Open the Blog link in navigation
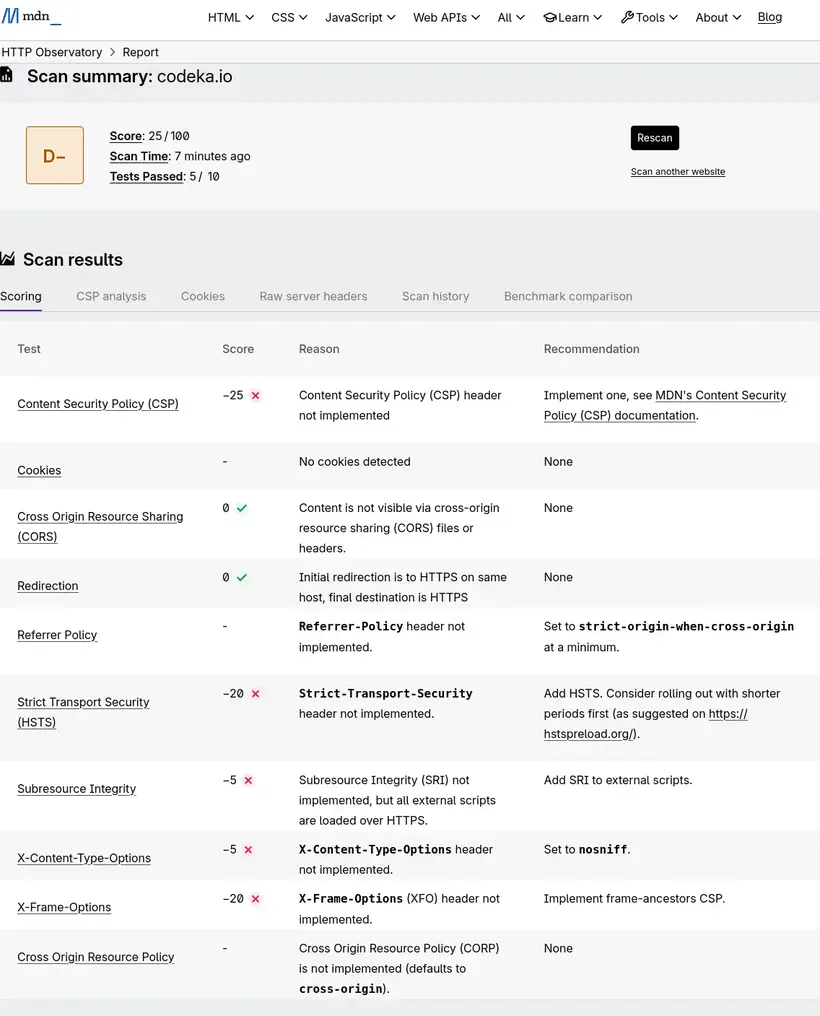This screenshot has width=820, height=1016. [770, 17]
